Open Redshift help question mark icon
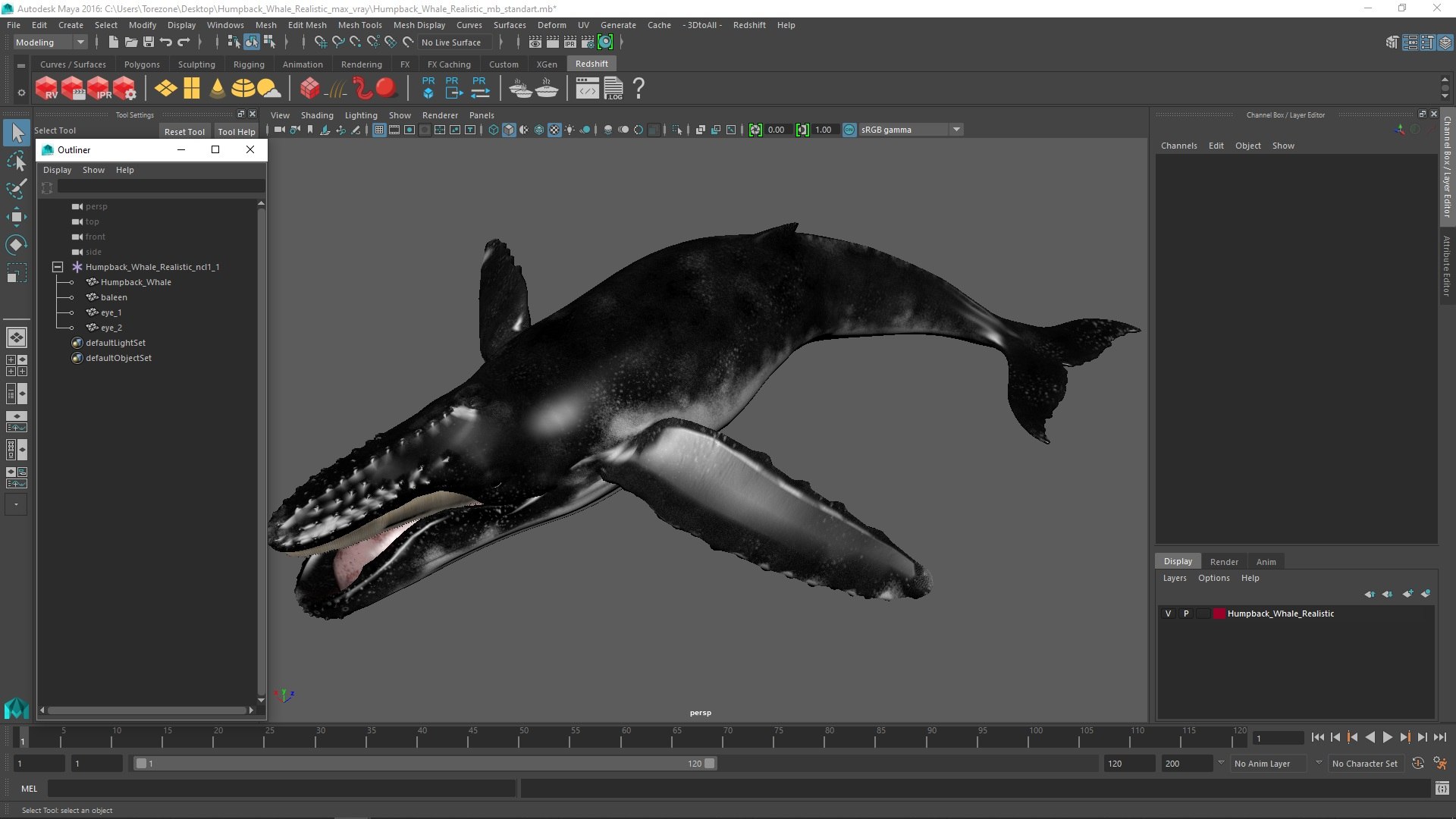Image resolution: width=1456 pixels, height=819 pixels. 639,88
